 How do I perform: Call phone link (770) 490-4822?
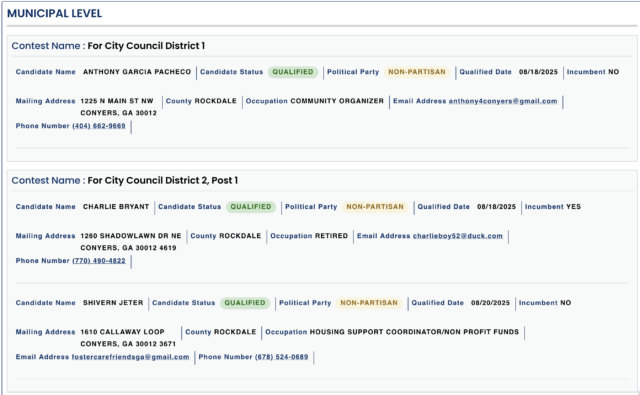99,260
